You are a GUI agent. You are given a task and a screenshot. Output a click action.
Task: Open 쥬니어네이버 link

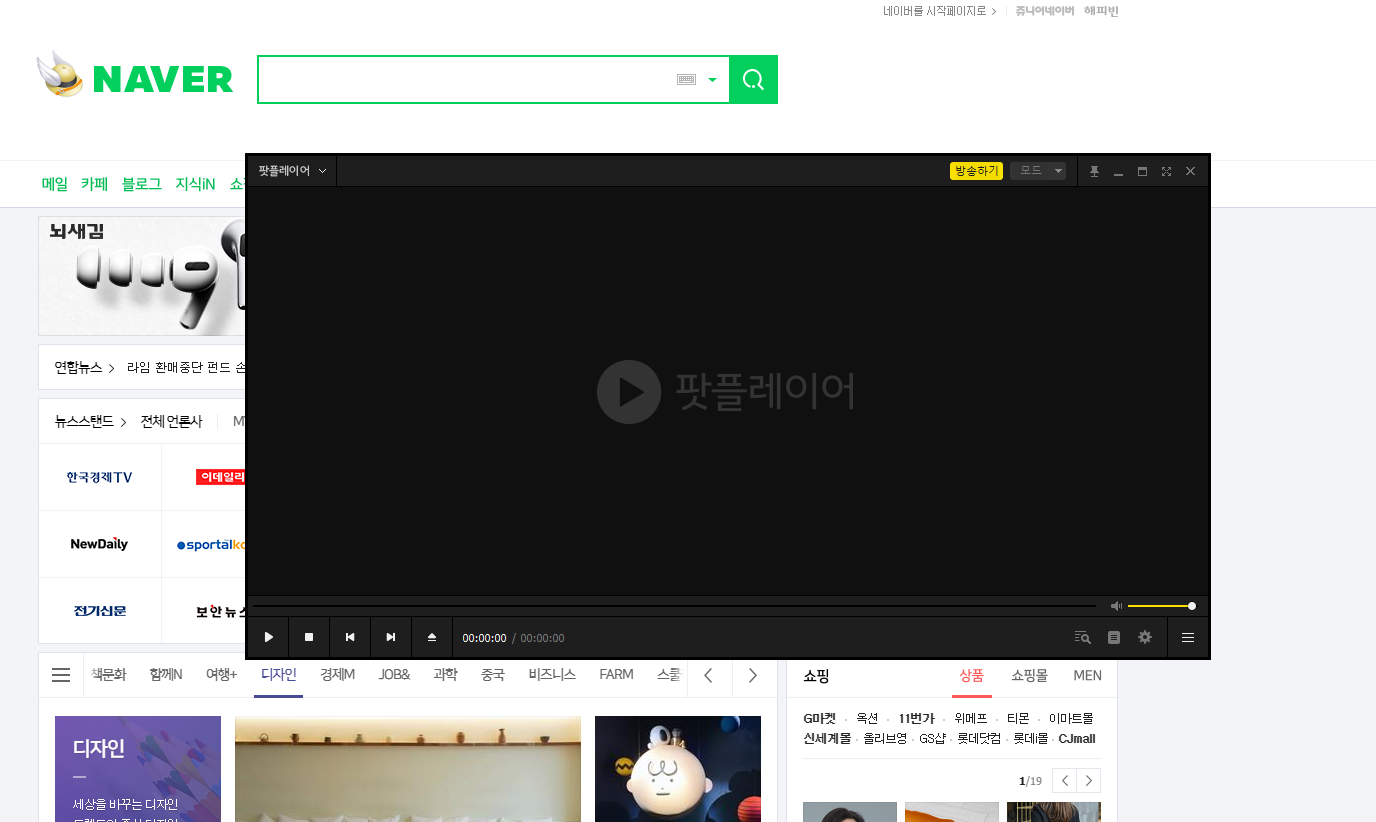coord(1044,11)
